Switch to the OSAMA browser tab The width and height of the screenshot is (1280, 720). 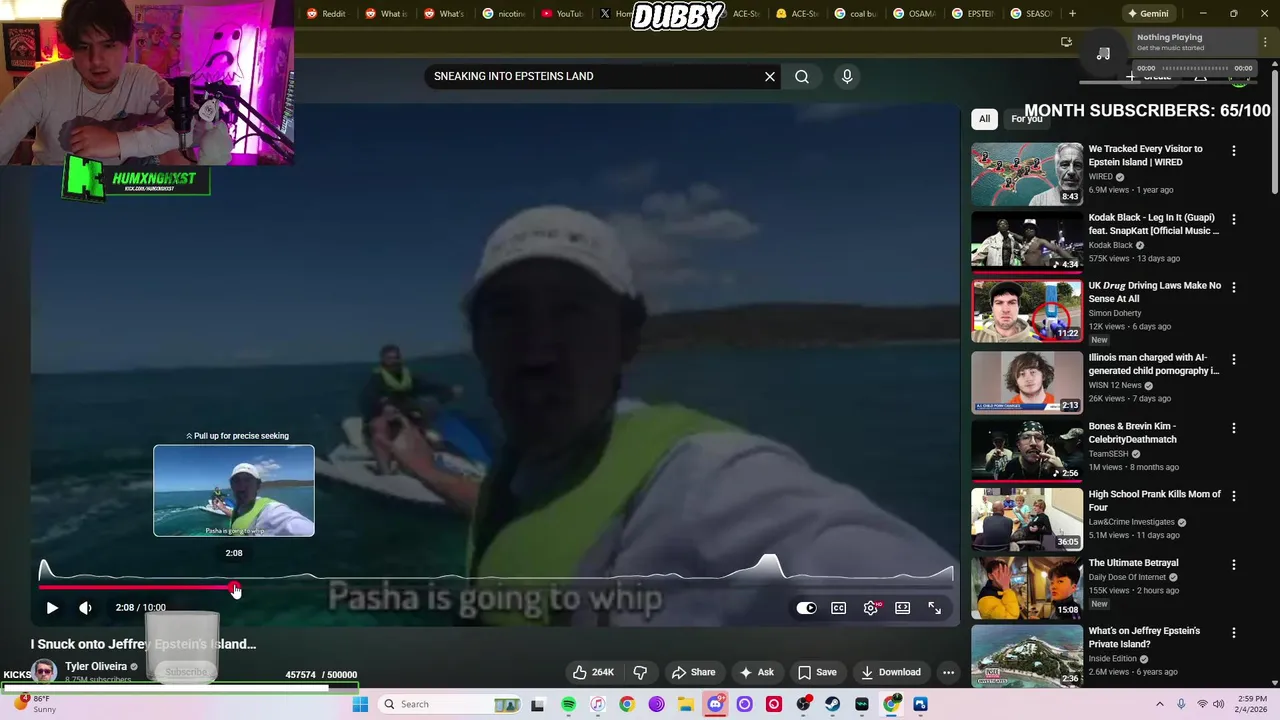[913, 14]
